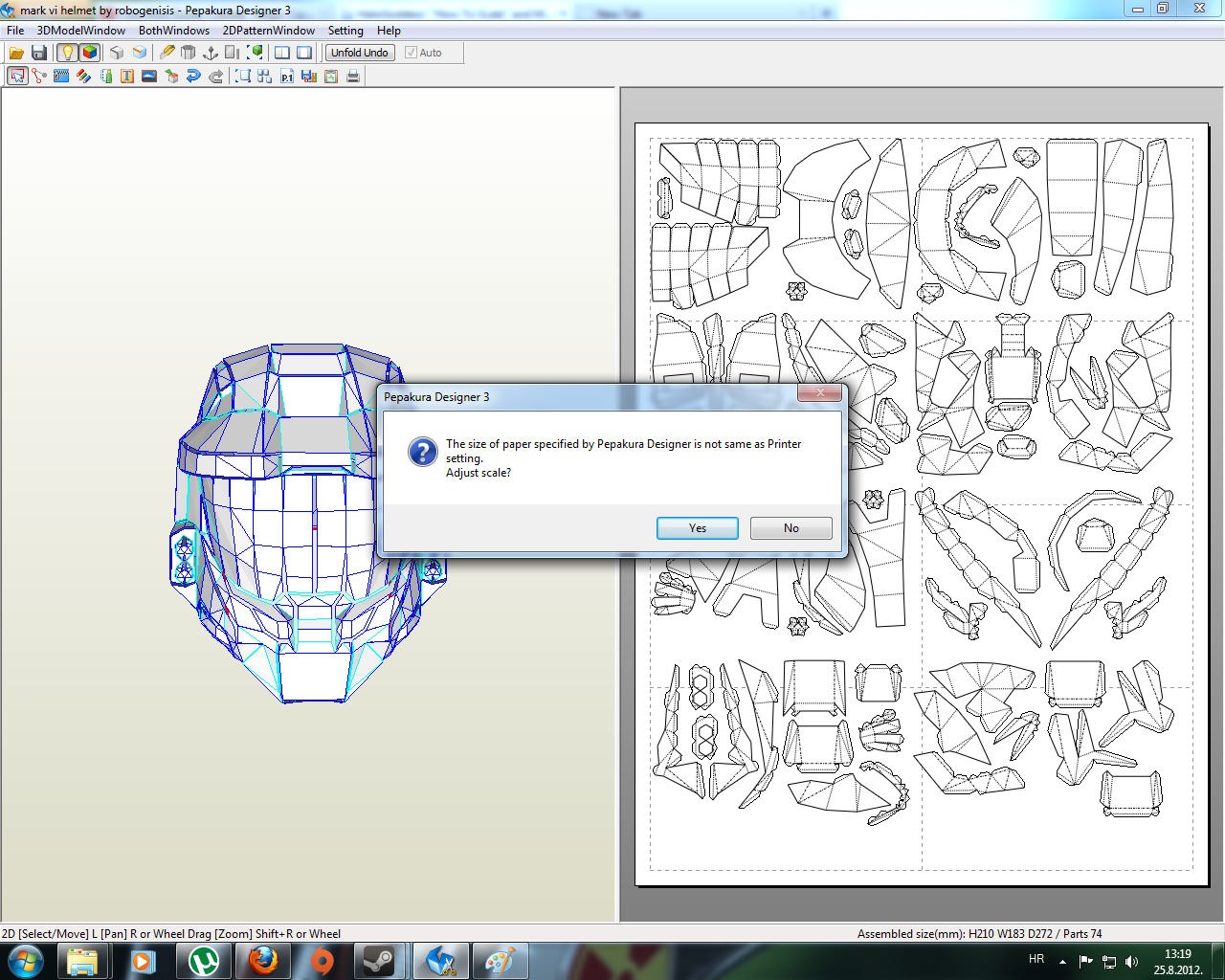Close the Pepakura Designer 3 dialog
The width and height of the screenshot is (1225, 980).
tap(820, 392)
